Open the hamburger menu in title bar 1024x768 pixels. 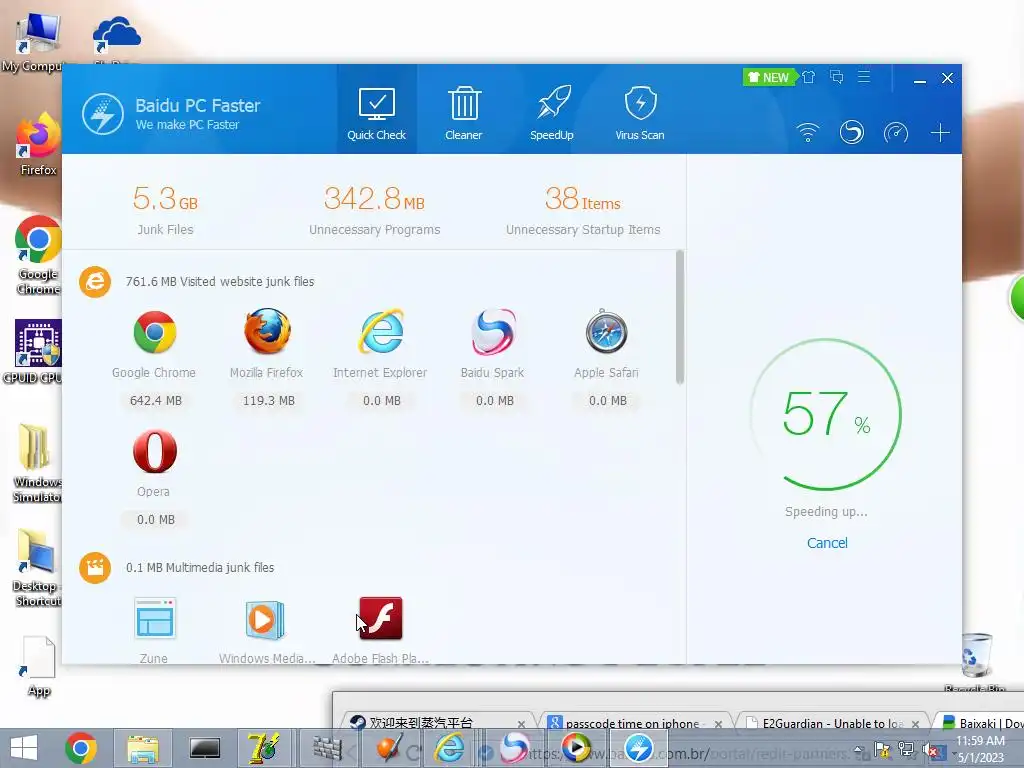864,77
